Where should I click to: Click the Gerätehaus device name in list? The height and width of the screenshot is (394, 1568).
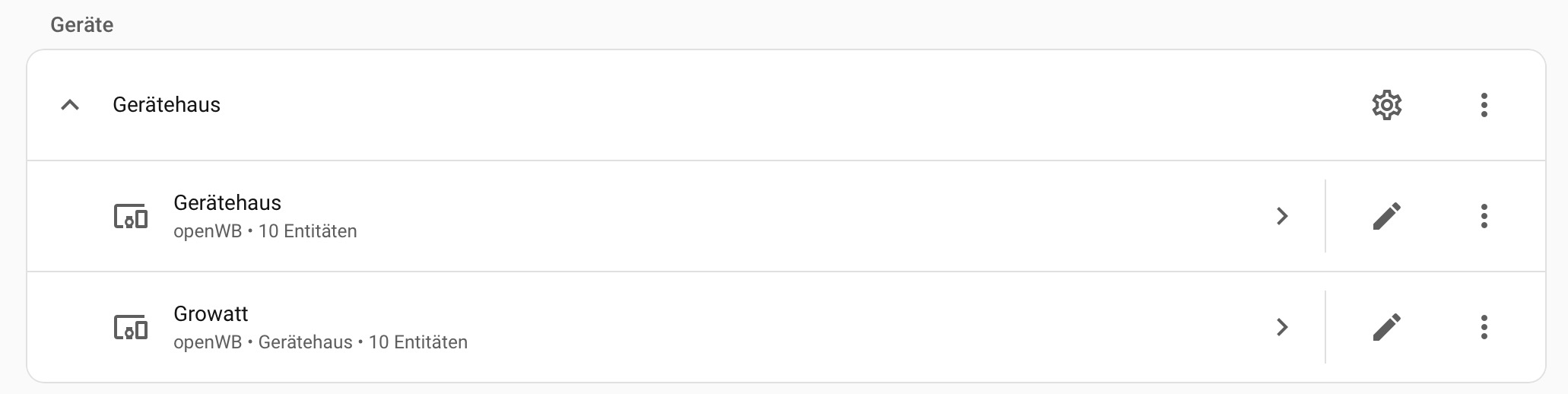click(227, 202)
